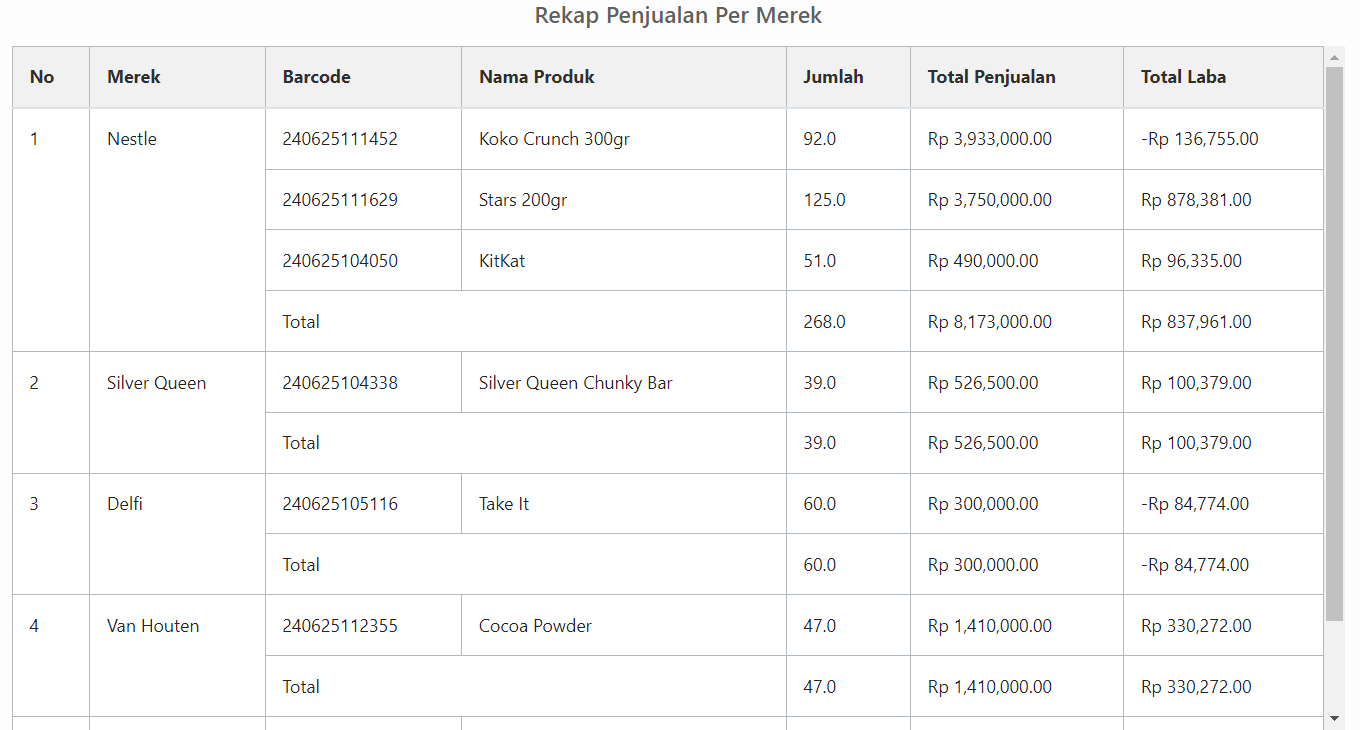Image resolution: width=1360 pixels, height=730 pixels.
Task: Select the KitKat product name
Action: tap(502, 261)
